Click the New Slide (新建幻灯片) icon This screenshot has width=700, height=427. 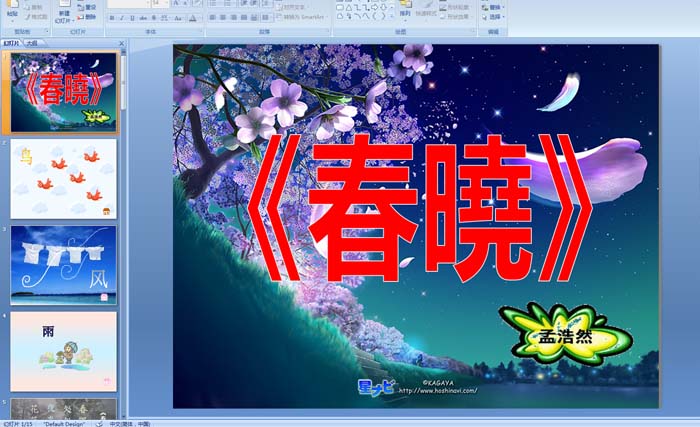click(65, 4)
